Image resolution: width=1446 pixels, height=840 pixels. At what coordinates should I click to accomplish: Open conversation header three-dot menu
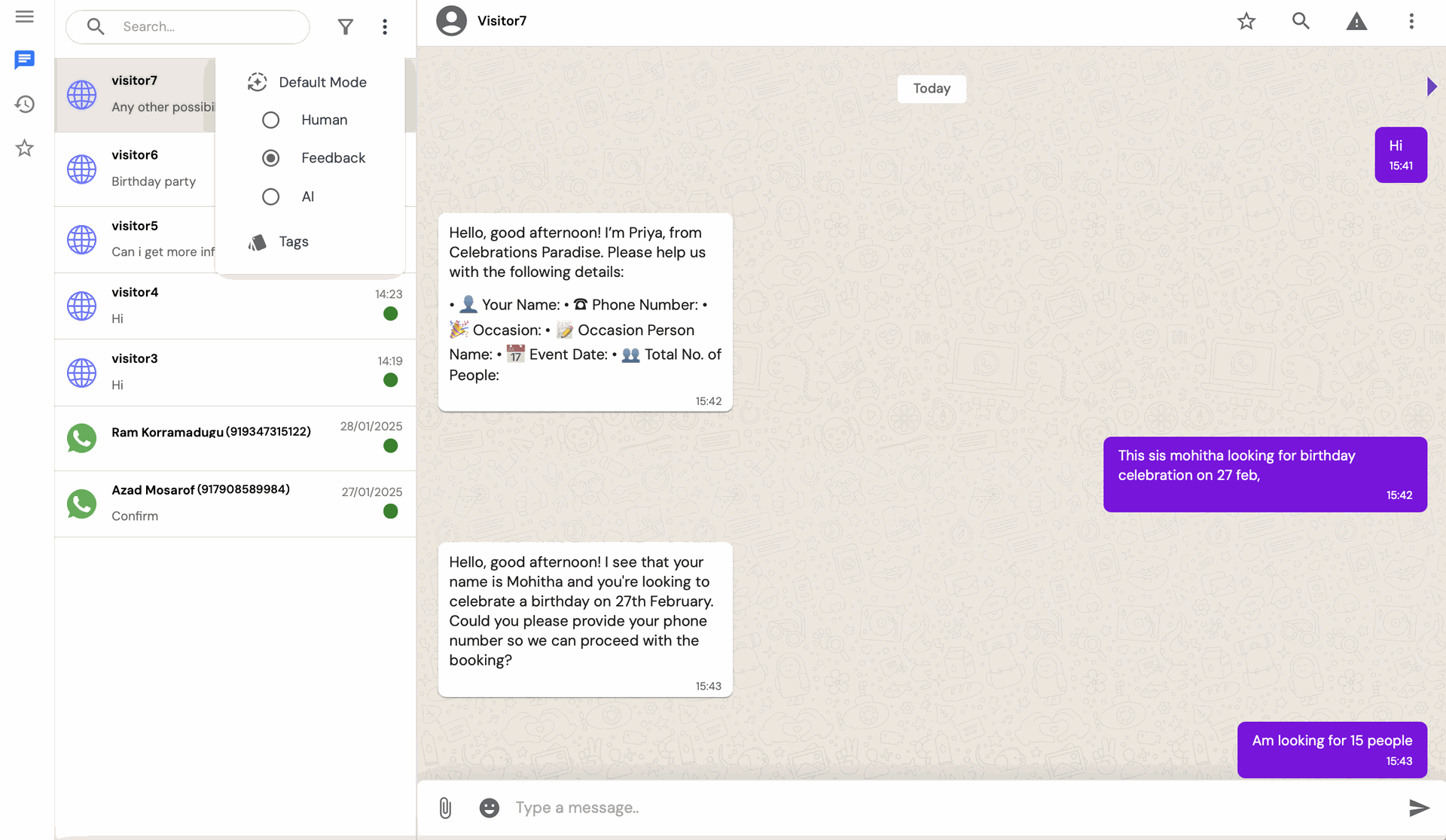coord(1411,21)
